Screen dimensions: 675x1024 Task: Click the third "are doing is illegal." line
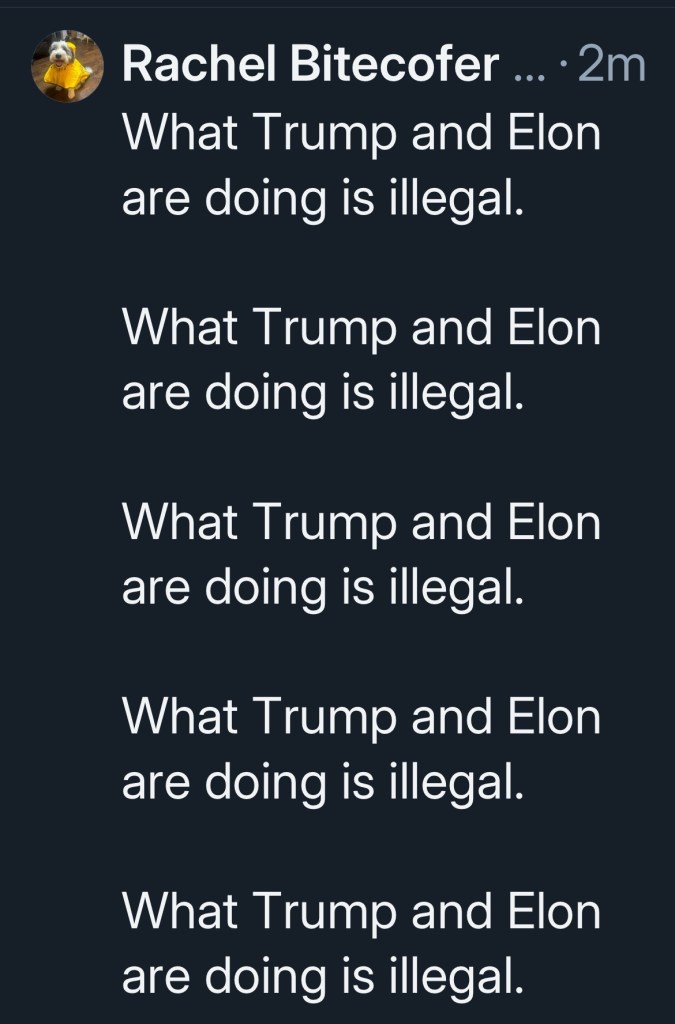point(322,589)
